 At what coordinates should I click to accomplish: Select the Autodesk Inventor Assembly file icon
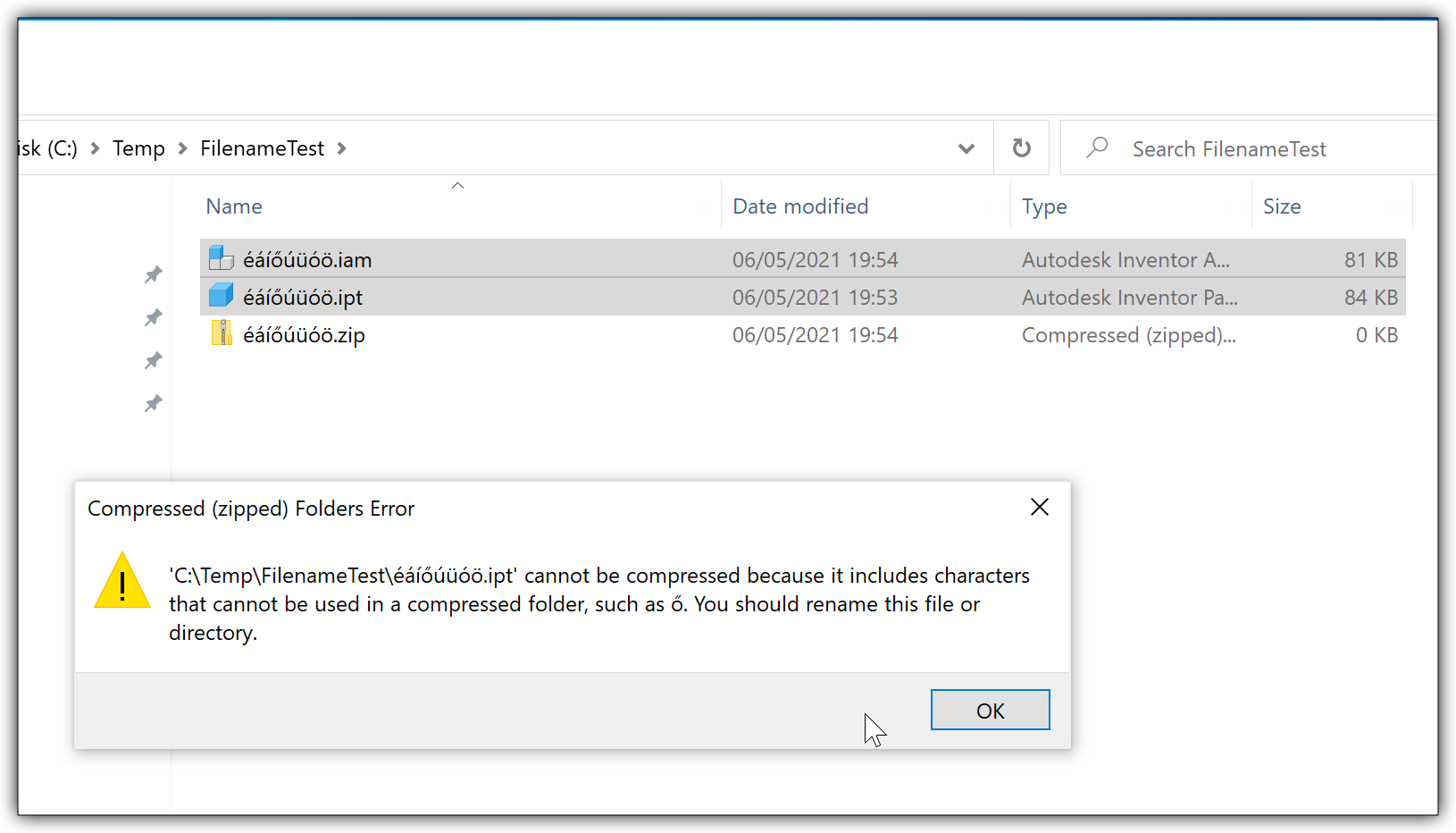pos(220,258)
